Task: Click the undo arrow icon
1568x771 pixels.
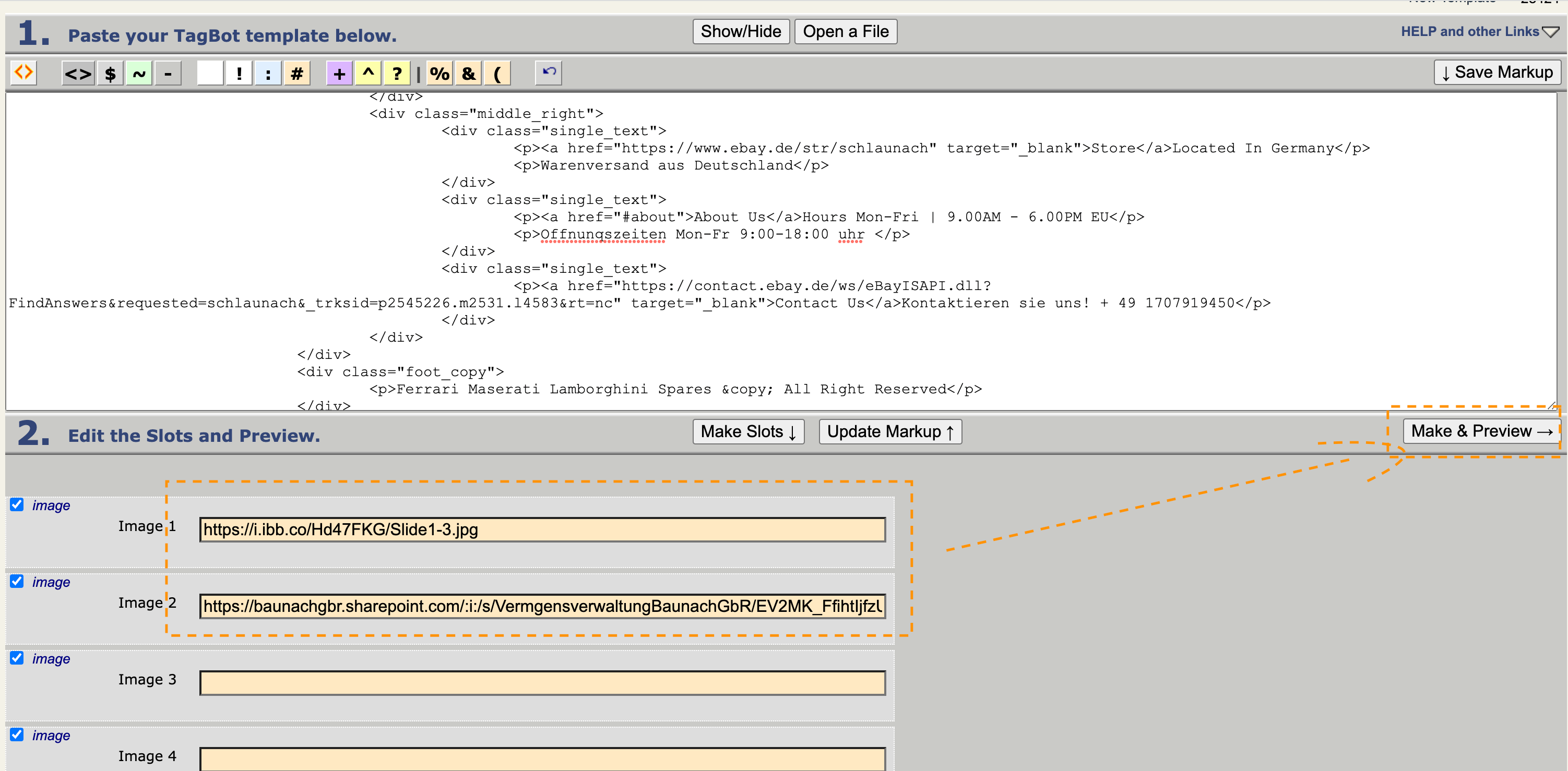Action: 549,73
